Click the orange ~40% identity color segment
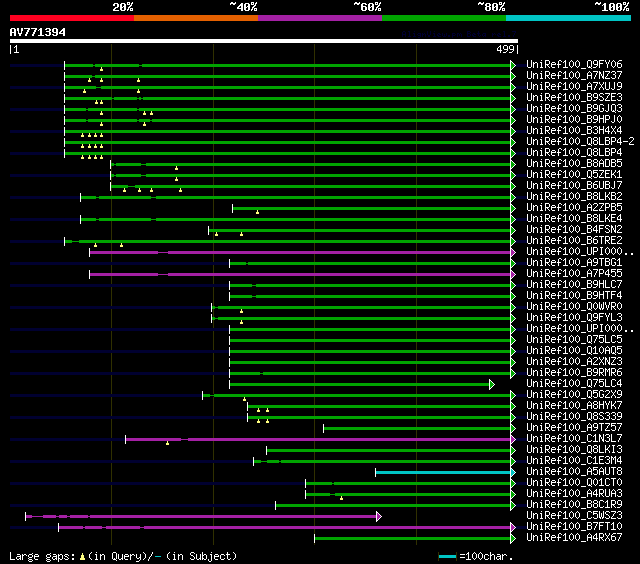The height and width of the screenshot is (564, 640). tap(196, 18)
